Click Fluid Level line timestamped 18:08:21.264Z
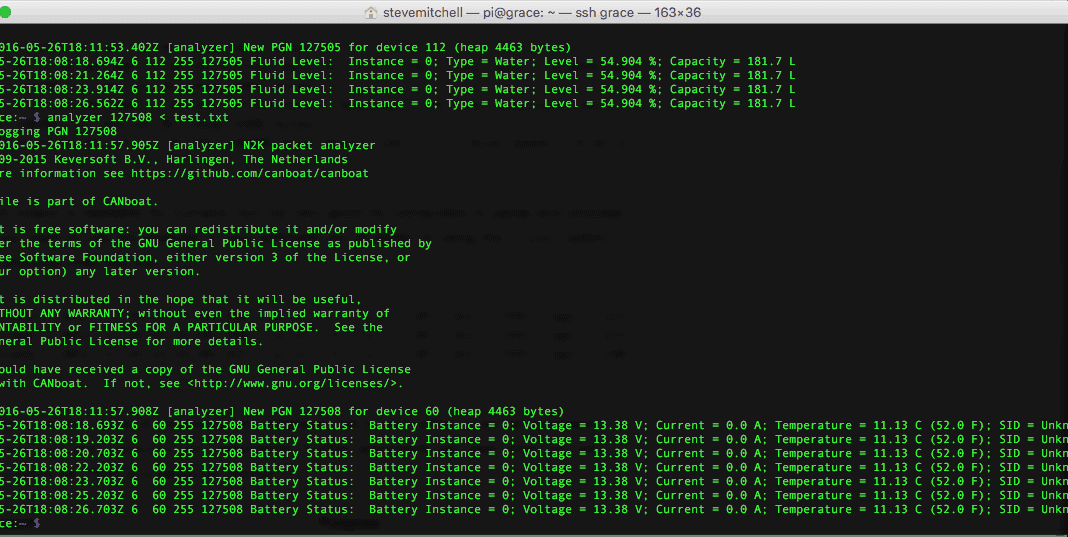The width and height of the screenshot is (1068, 537). (398, 75)
